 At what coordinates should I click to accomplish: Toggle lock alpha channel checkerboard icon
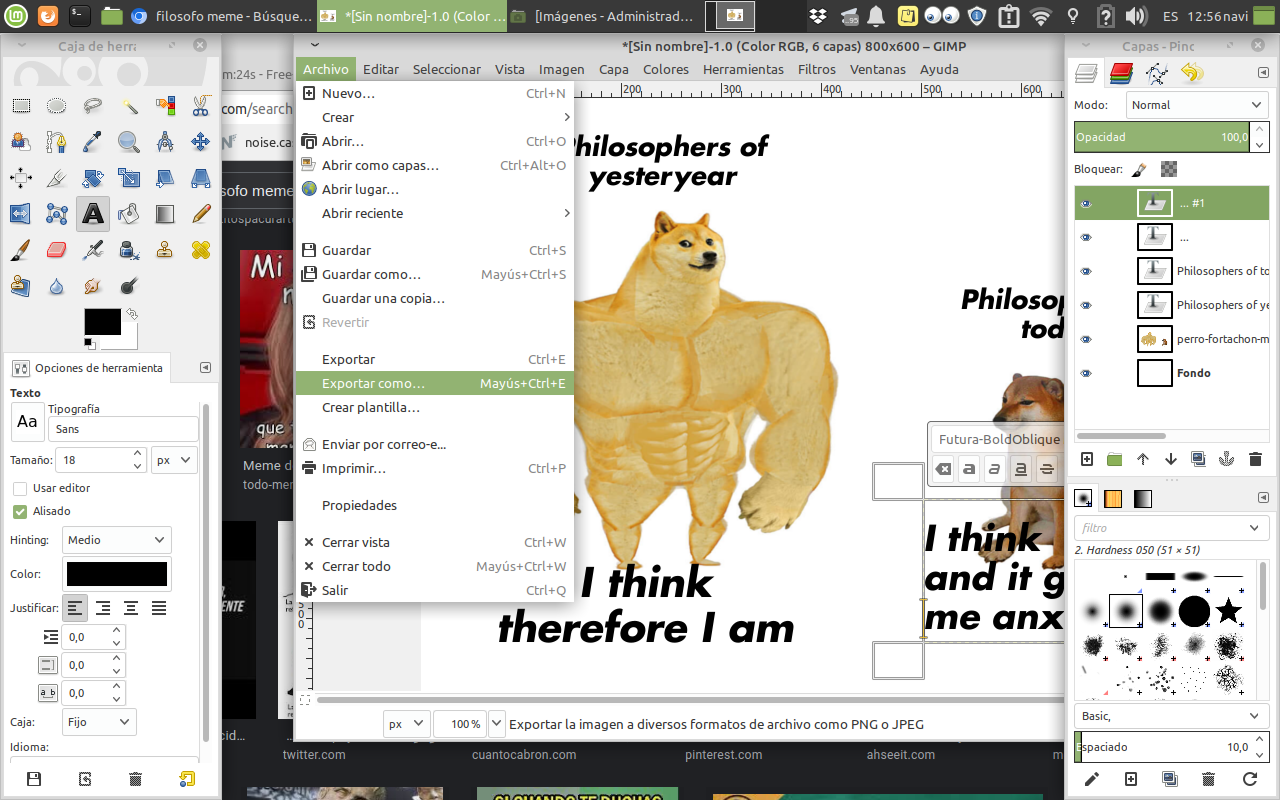1169,169
